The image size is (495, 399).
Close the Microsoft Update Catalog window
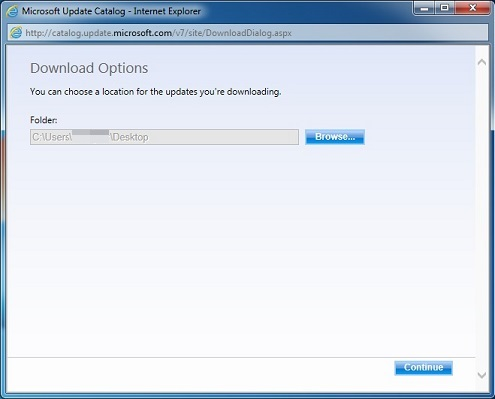point(472,8)
